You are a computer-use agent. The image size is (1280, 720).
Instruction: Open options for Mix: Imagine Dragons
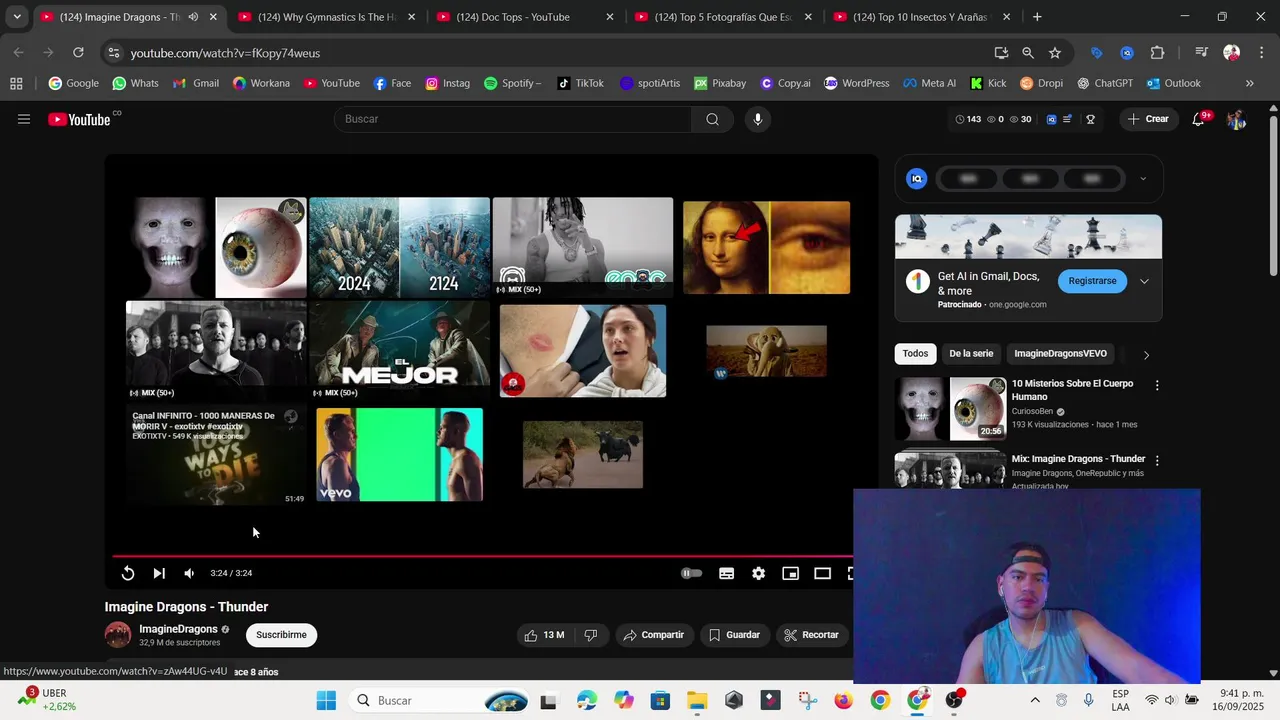(1157, 461)
